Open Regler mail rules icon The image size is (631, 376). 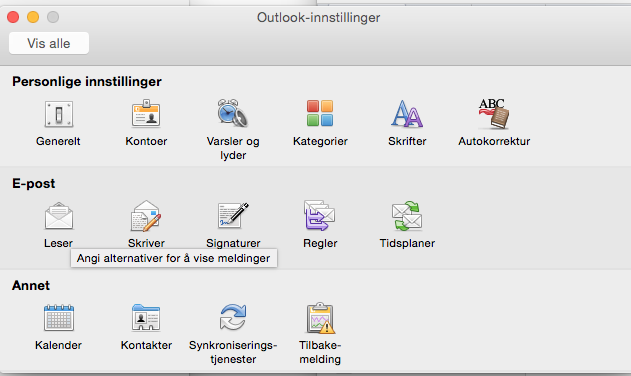[x=320, y=215]
